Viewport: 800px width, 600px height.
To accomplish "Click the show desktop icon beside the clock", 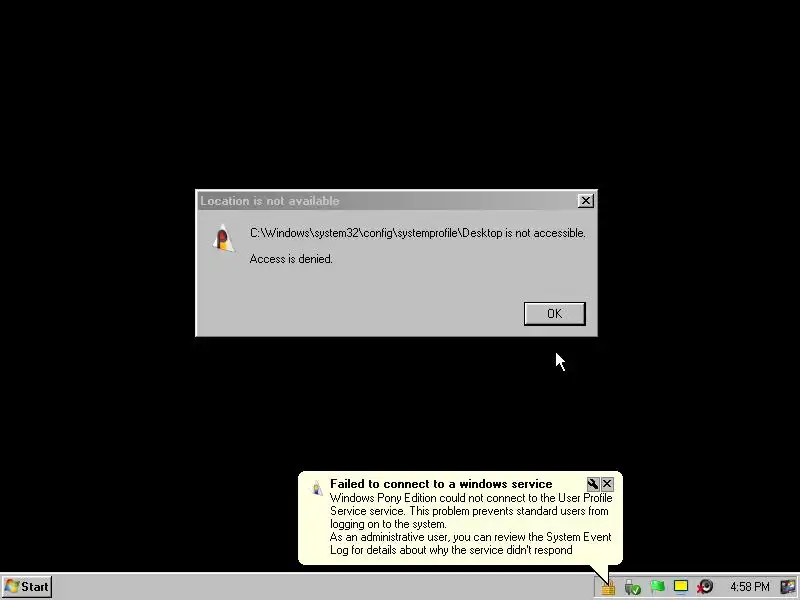I will [788, 587].
